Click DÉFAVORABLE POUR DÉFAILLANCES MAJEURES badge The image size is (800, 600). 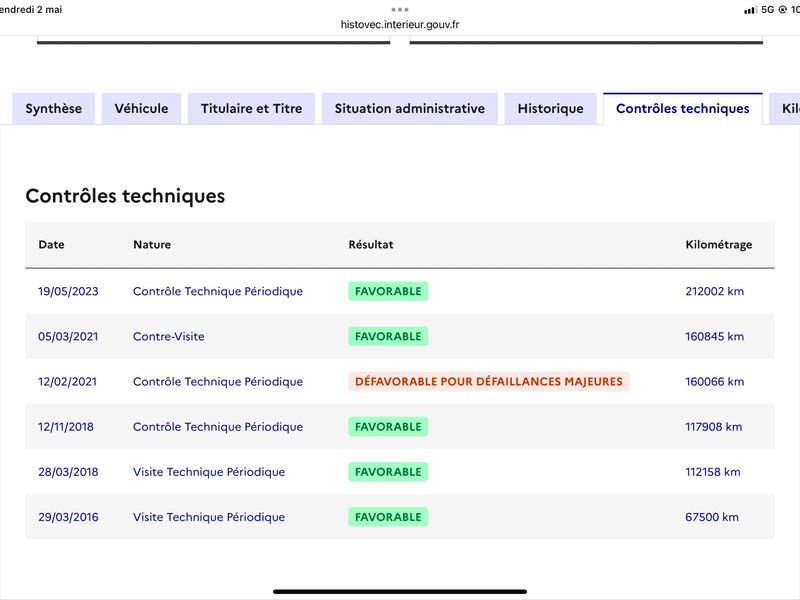[x=489, y=382]
